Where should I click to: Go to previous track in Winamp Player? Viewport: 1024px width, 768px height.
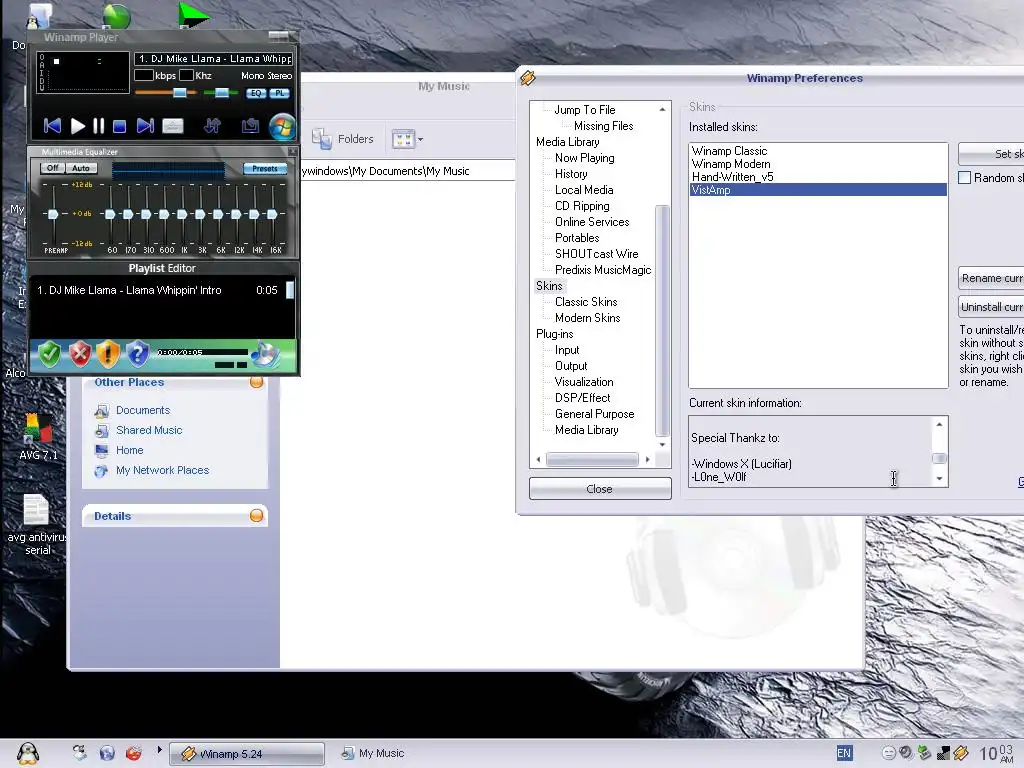click(x=52, y=126)
